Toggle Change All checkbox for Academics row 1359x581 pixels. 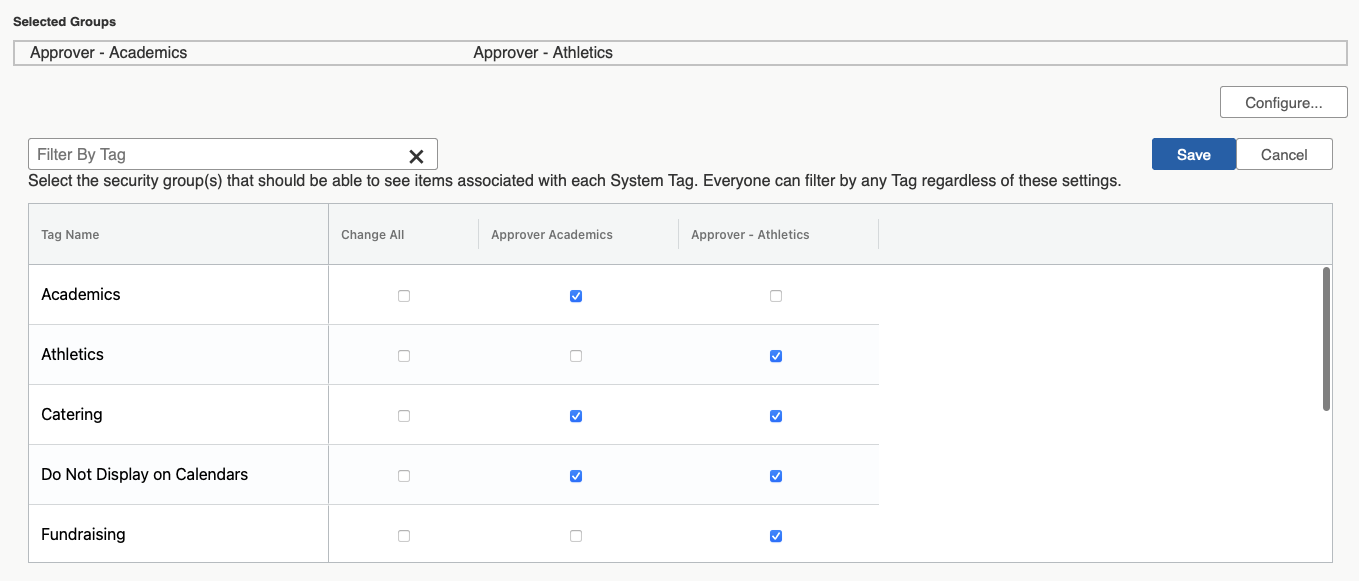[403, 296]
